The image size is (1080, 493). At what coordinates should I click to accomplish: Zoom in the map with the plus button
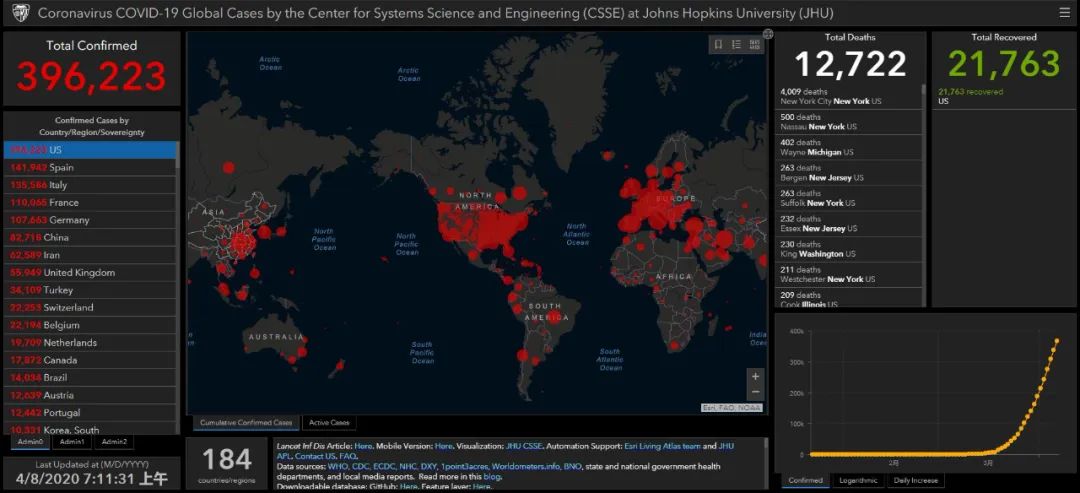pyautogui.click(x=756, y=377)
